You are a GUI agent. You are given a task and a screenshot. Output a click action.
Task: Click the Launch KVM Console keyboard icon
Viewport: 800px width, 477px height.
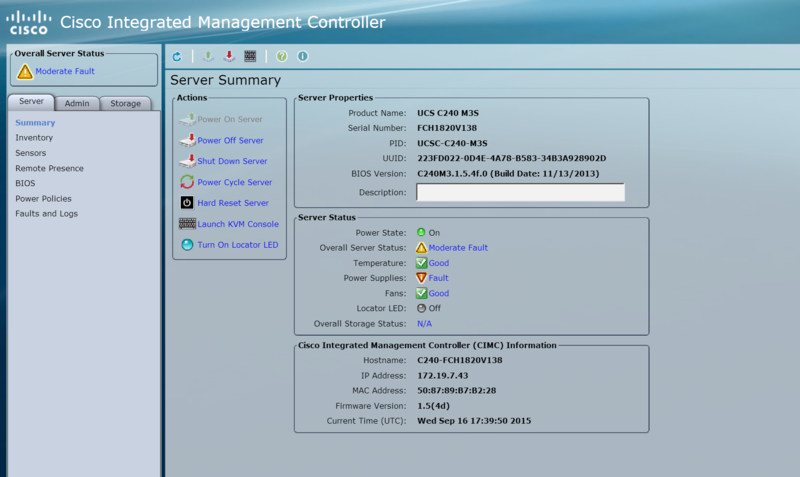click(x=187, y=224)
